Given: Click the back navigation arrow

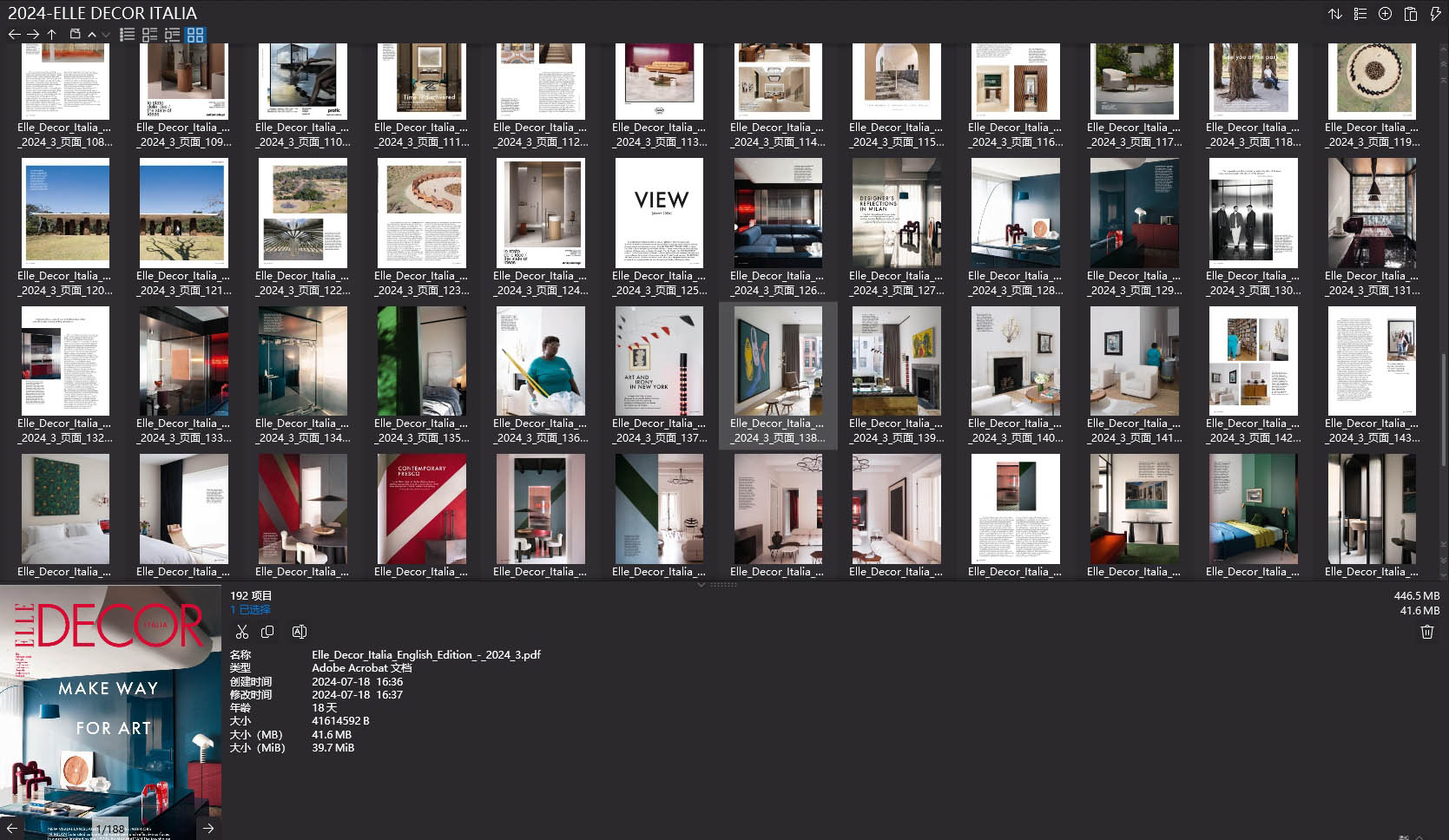Looking at the screenshot, I should [x=14, y=35].
